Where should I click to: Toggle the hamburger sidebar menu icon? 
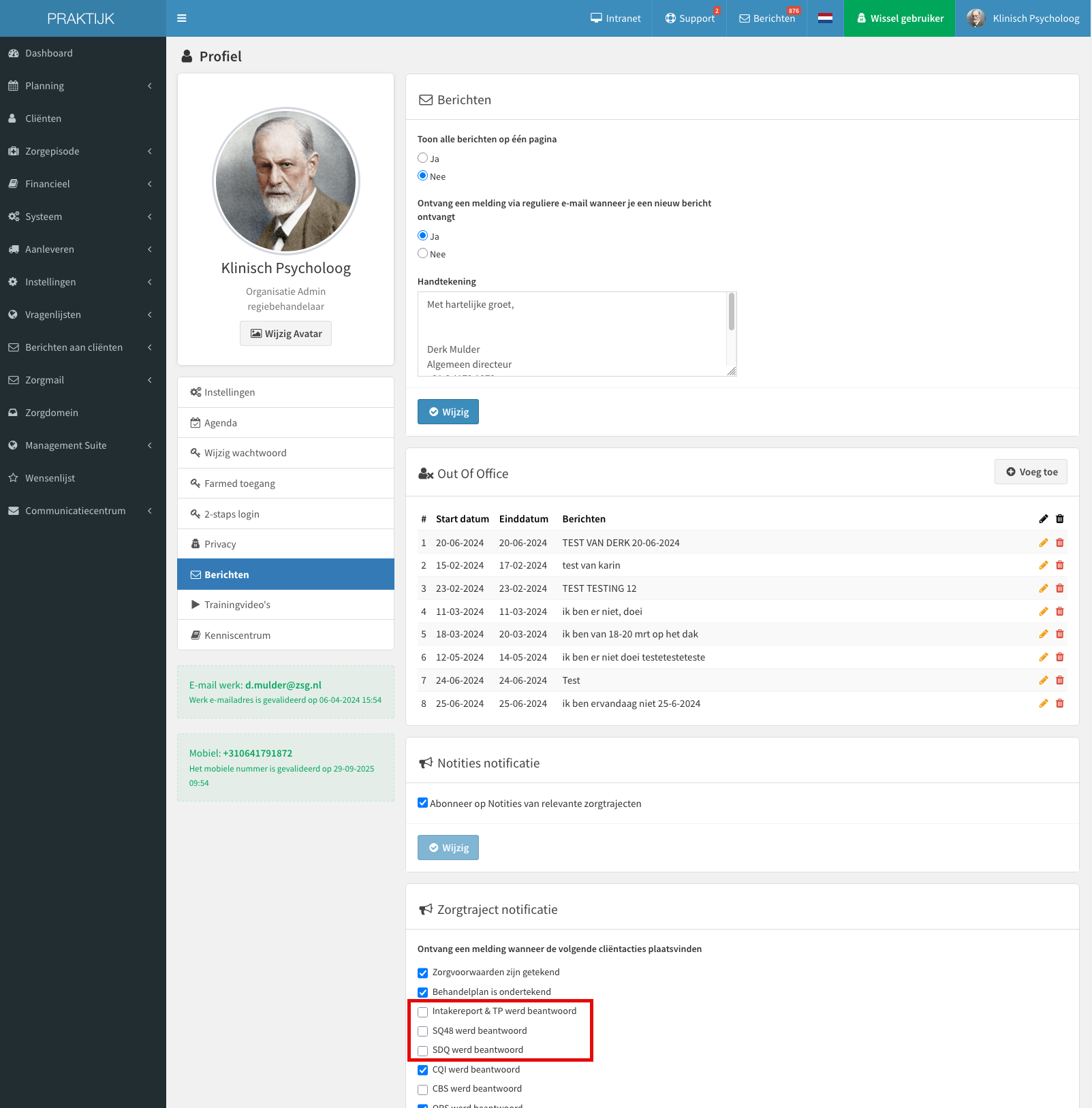pyautogui.click(x=181, y=18)
